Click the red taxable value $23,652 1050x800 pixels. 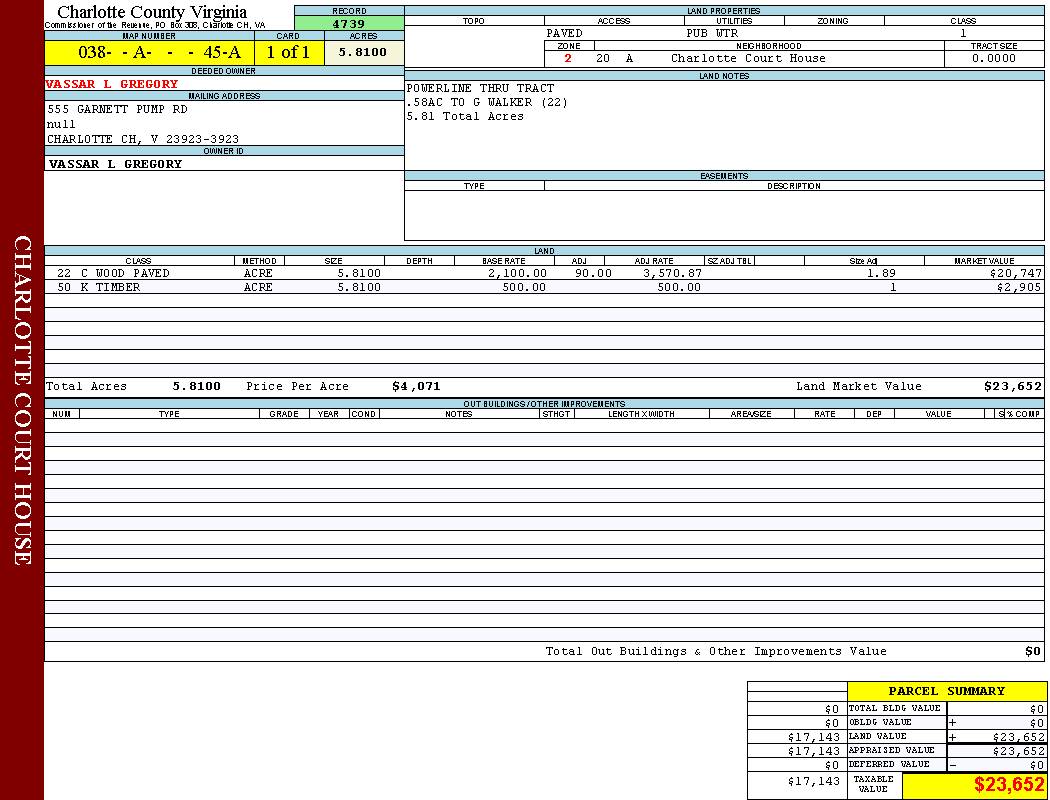point(1008,785)
